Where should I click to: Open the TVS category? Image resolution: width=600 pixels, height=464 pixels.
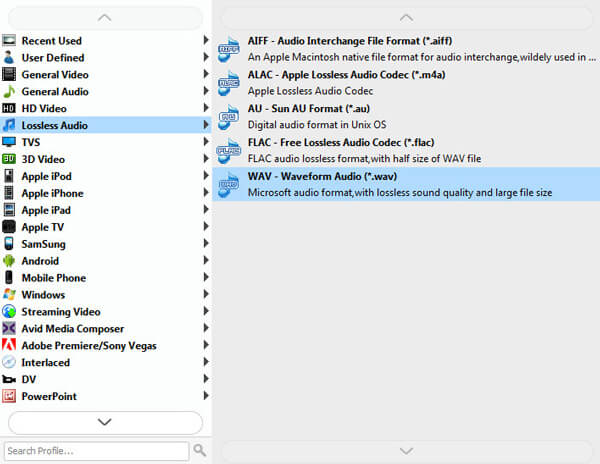[106, 142]
